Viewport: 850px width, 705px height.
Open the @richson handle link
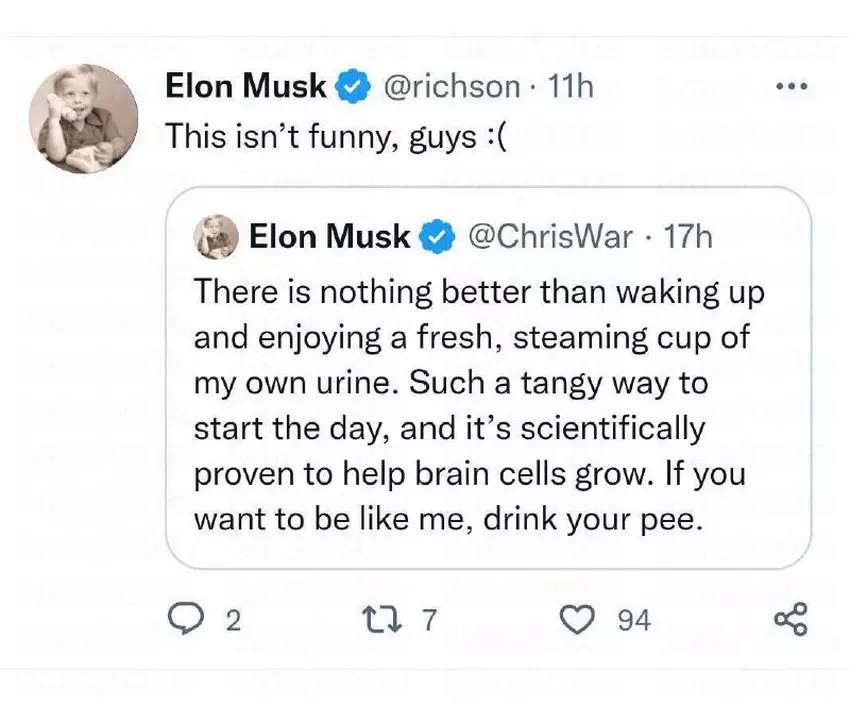click(x=451, y=87)
